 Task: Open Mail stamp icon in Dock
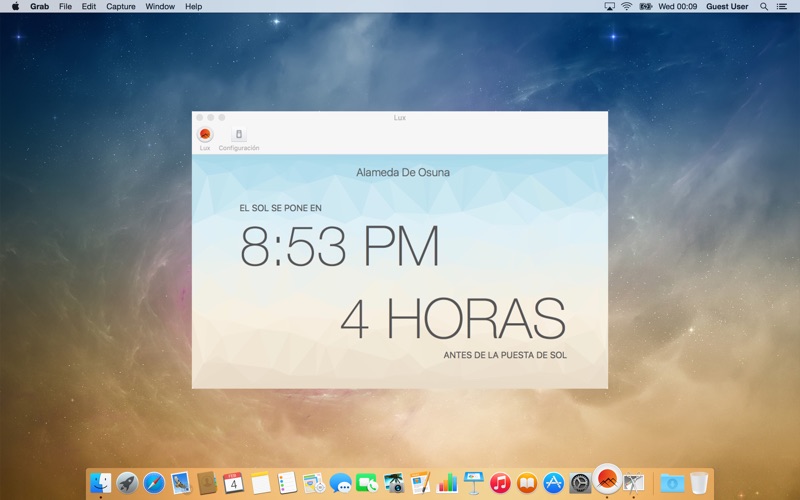point(181,482)
